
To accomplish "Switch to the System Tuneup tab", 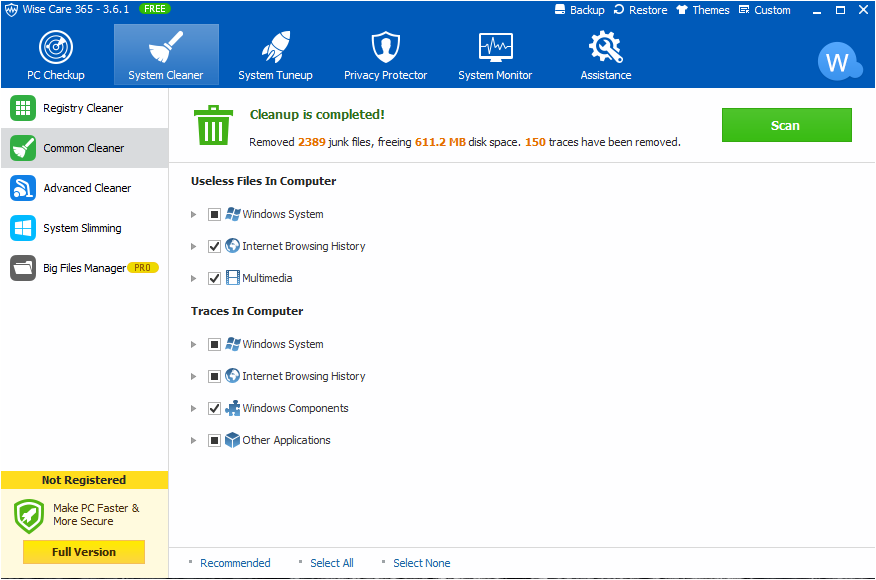I will [x=275, y=55].
